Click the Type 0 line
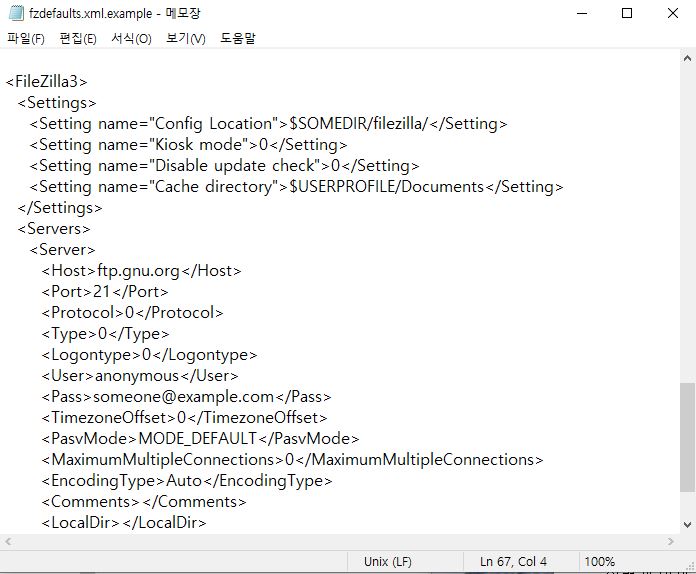Image resolution: width=696 pixels, height=574 pixels. coord(105,333)
